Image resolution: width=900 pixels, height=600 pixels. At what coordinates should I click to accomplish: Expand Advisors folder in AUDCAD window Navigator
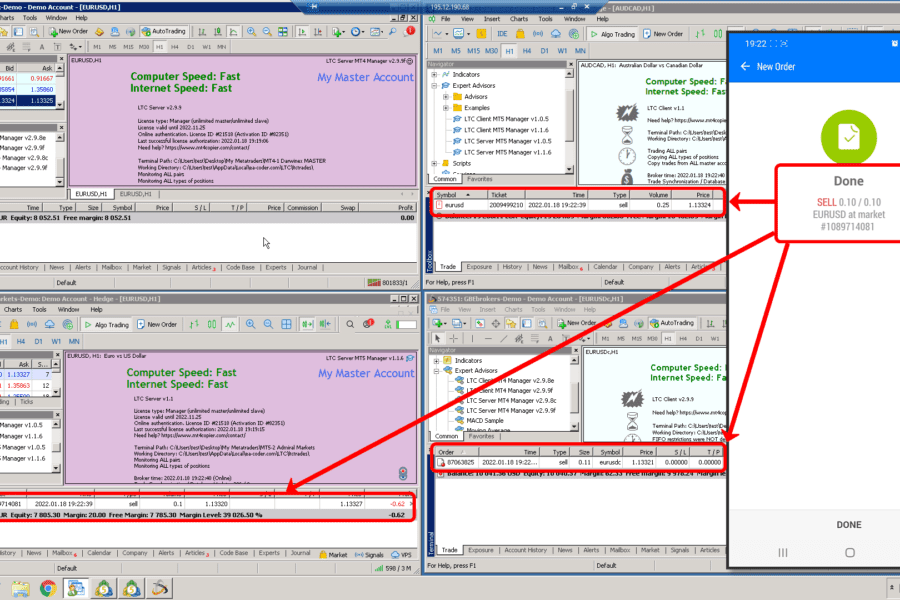click(446, 96)
